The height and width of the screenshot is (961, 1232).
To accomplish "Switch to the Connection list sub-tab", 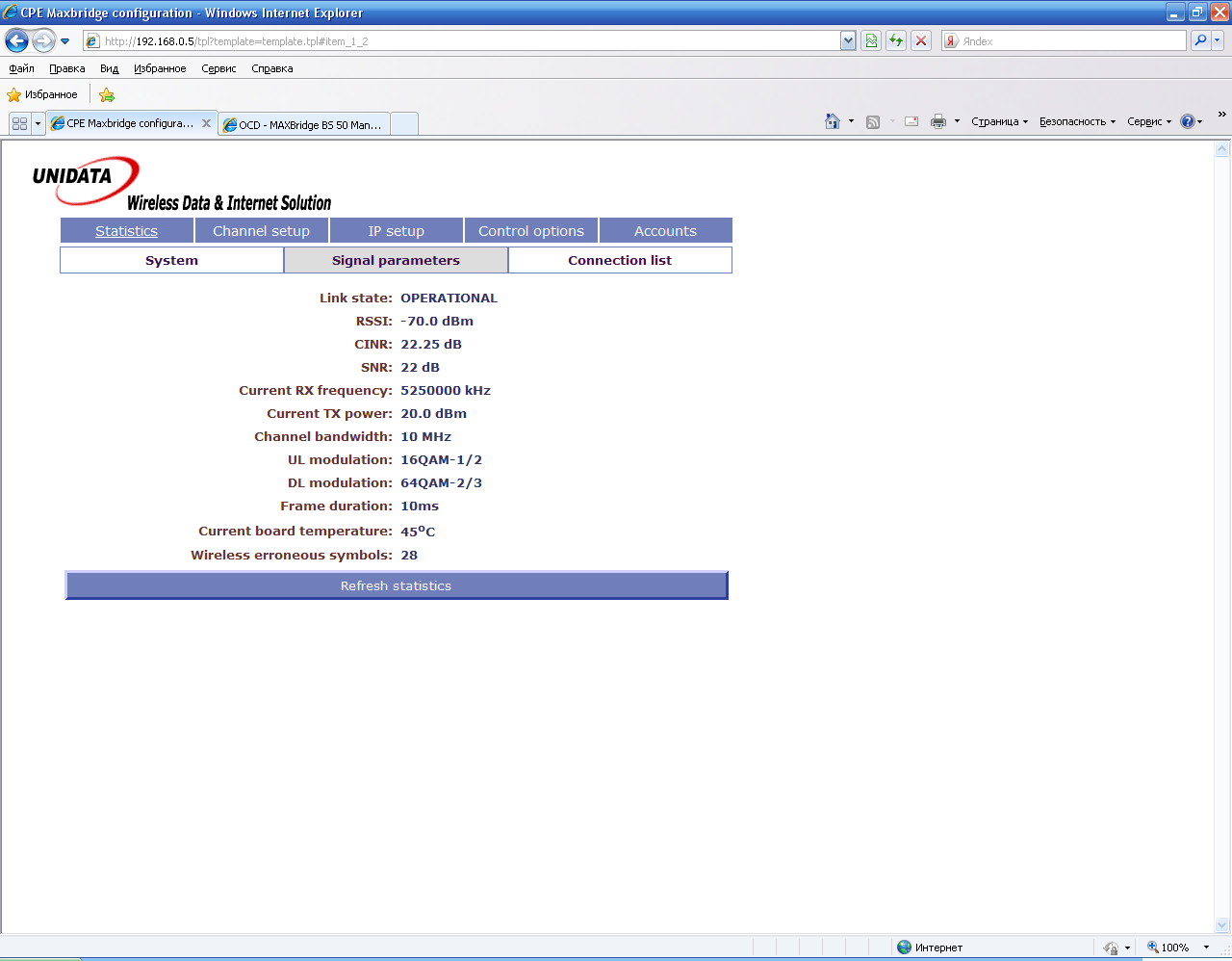I will tap(620, 260).
